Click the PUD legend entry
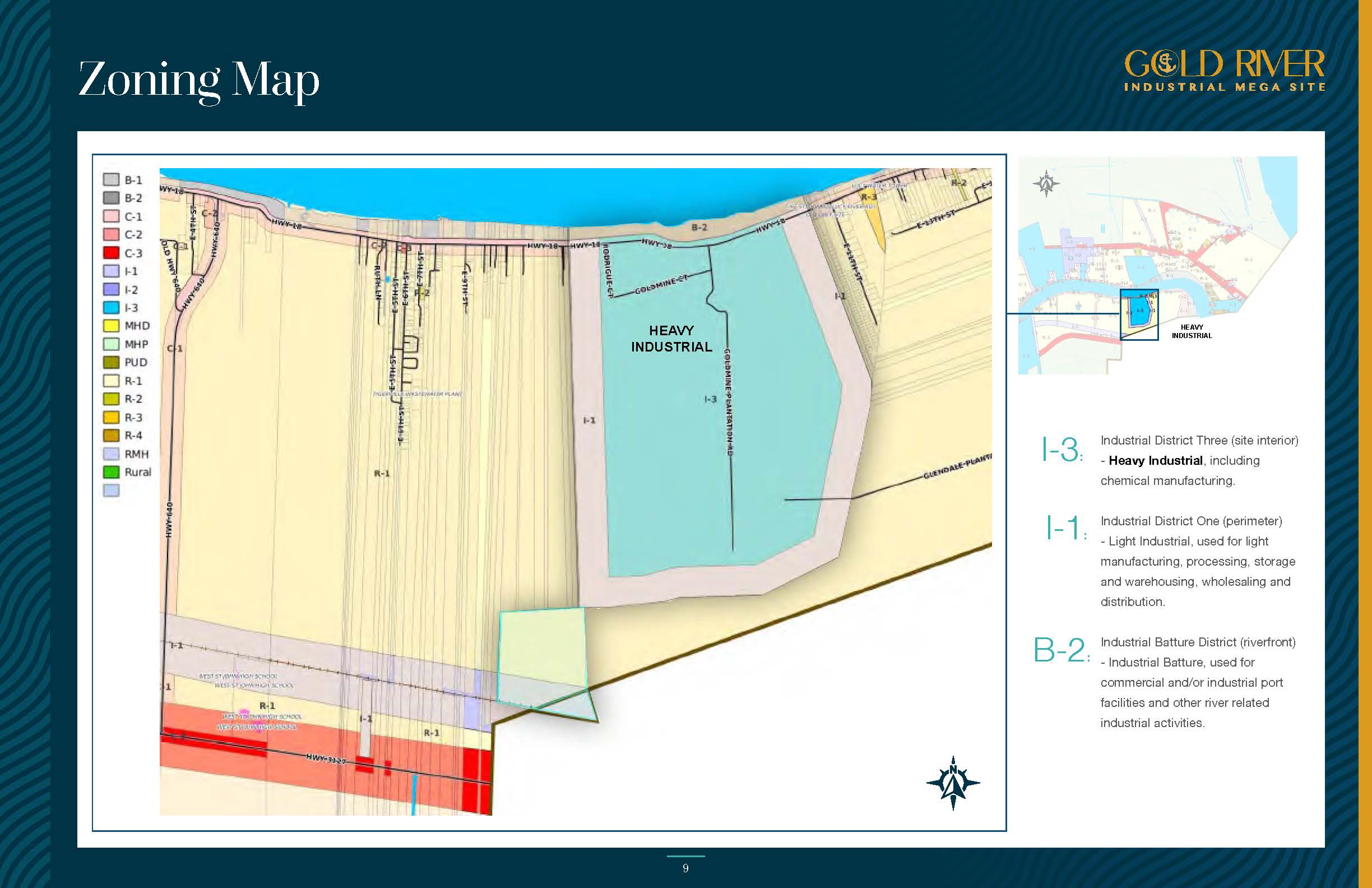 pyautogui.click(x=136, y=362)
